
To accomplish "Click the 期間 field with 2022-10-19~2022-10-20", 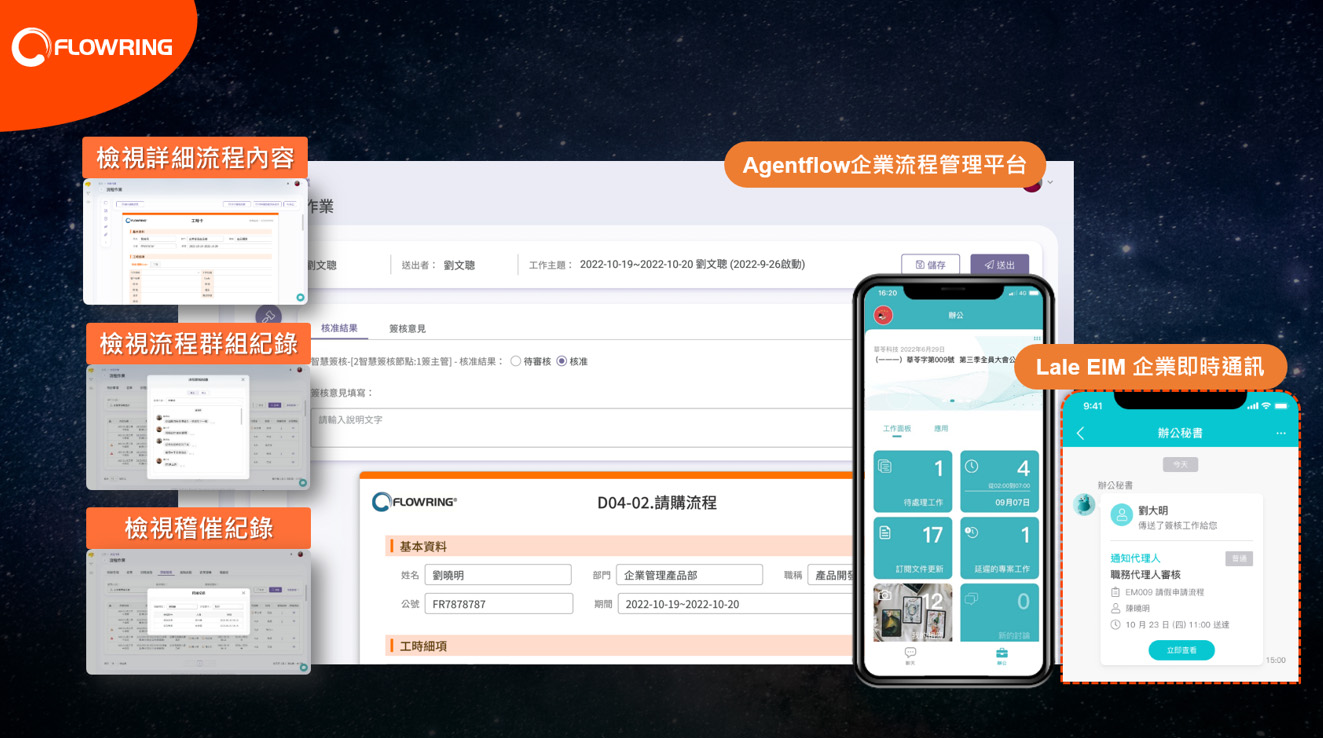I will [735, 604].
